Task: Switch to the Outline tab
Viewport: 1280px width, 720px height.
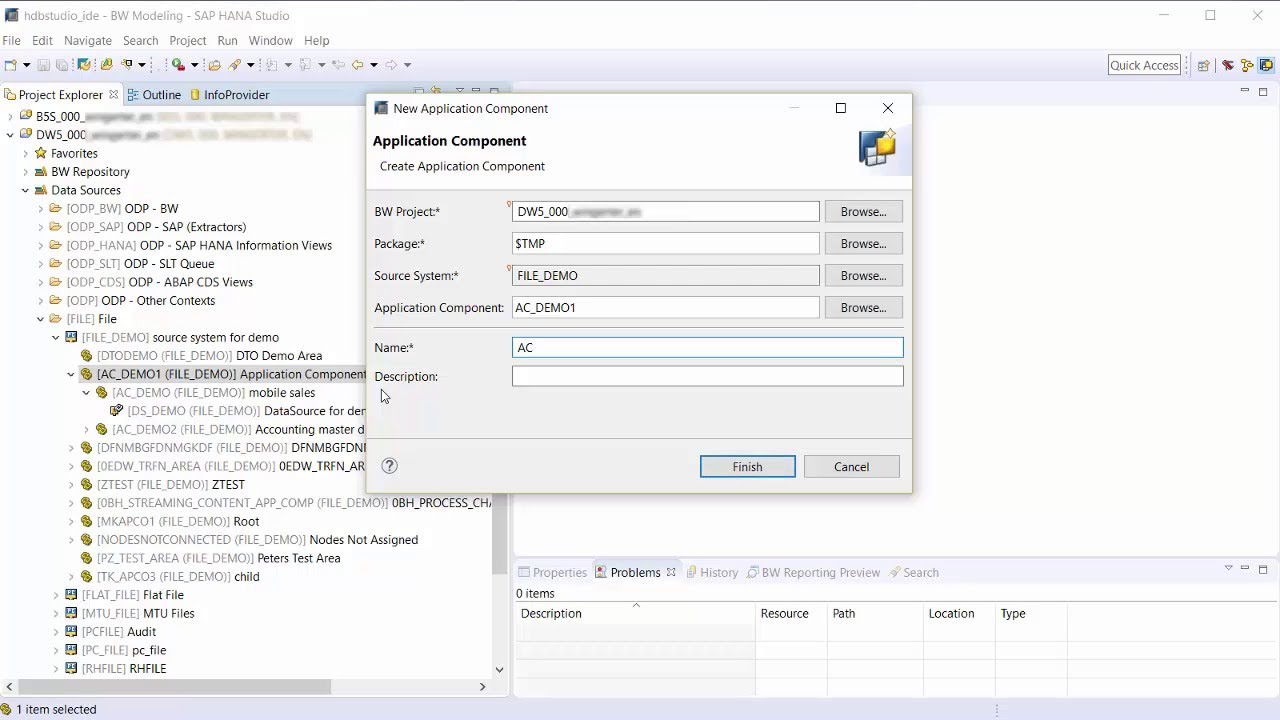Action: (154, 95)
